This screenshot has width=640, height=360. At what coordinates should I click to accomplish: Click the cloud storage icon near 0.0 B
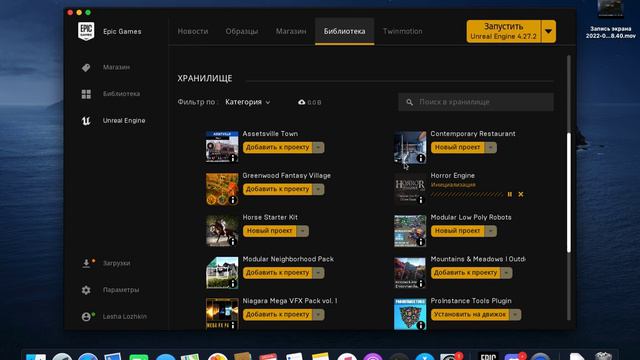(x=302, y=102)
